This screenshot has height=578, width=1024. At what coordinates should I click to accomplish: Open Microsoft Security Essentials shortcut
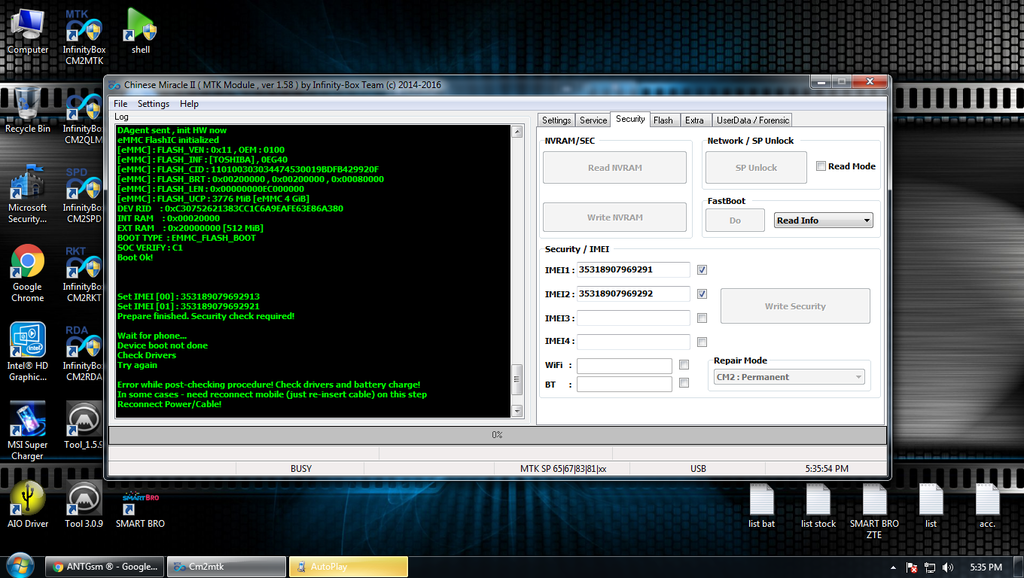pos(27,194)
